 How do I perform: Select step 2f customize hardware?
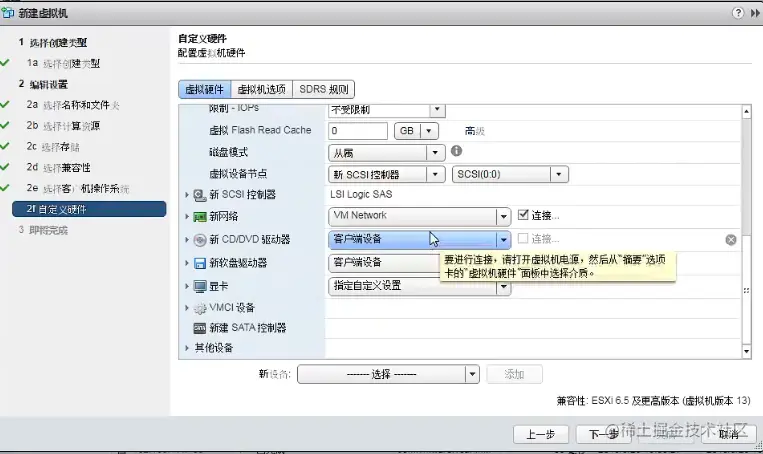point(89,209)
